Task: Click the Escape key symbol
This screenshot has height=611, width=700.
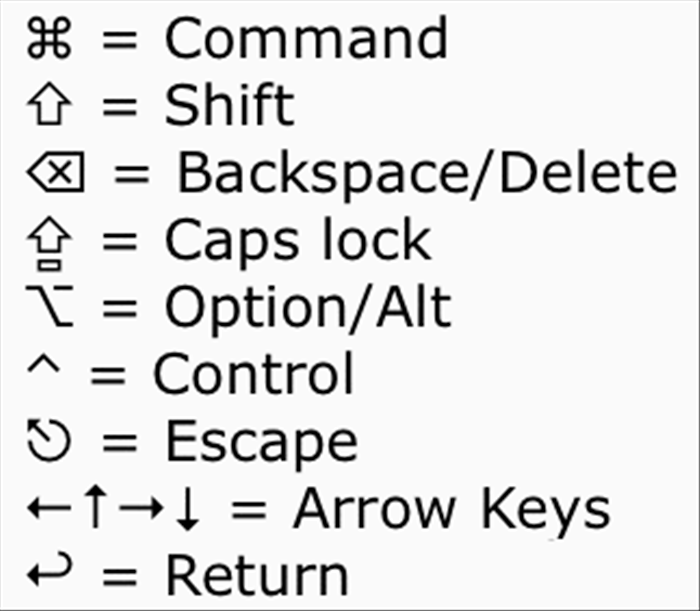Action: click(x=49, y=440)
